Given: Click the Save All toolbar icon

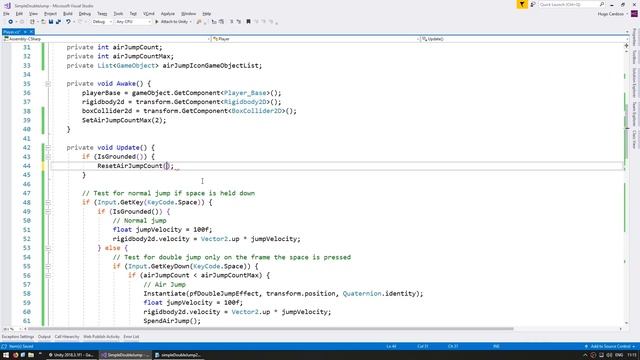Looking at the screenshot, I should click(58, 22).
